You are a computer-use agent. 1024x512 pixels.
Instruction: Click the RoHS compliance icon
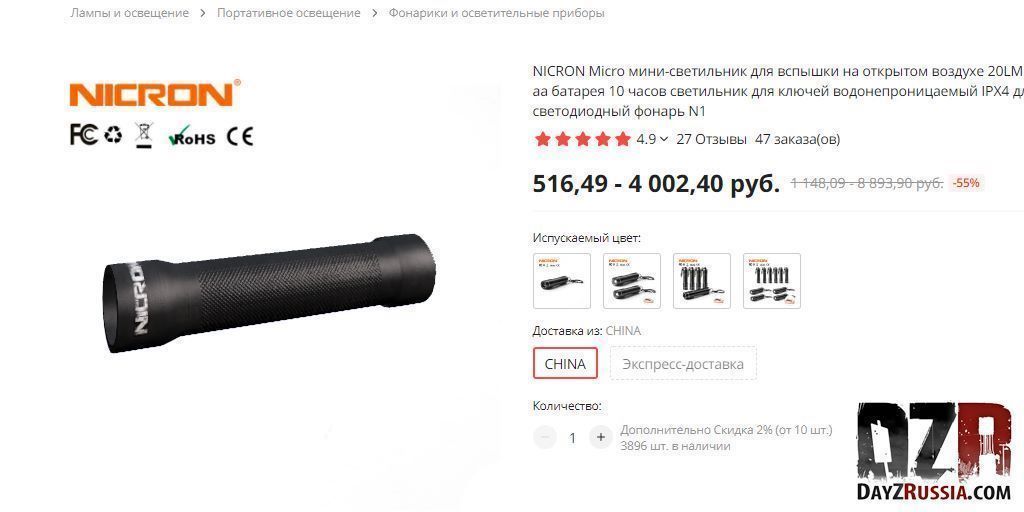pyautogui.click(x=191, y=136)
